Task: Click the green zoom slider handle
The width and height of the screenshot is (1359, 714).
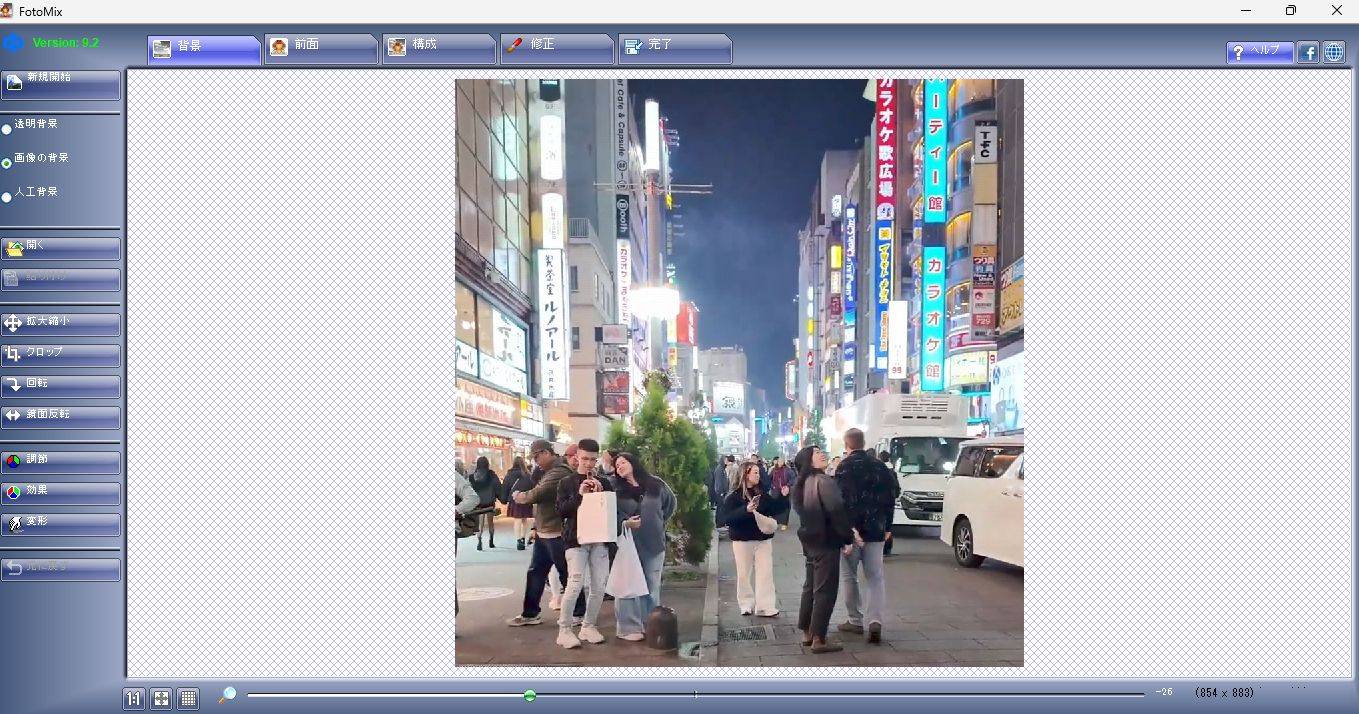Action: click(530, 695)
